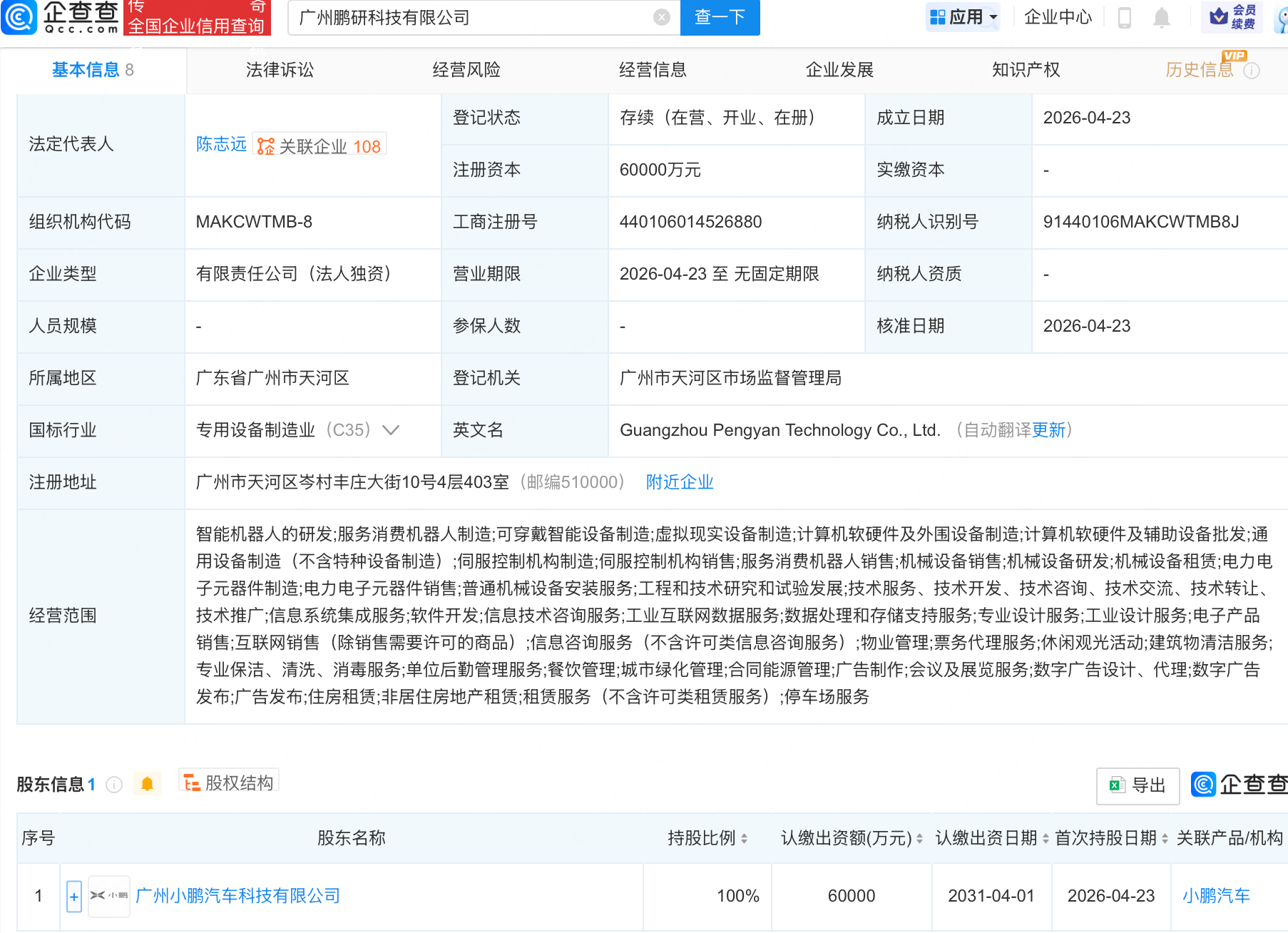The image size is (1288, 933).
Task: Switch to the 法律诉讼 tab
Action: (x=280, y=70)
